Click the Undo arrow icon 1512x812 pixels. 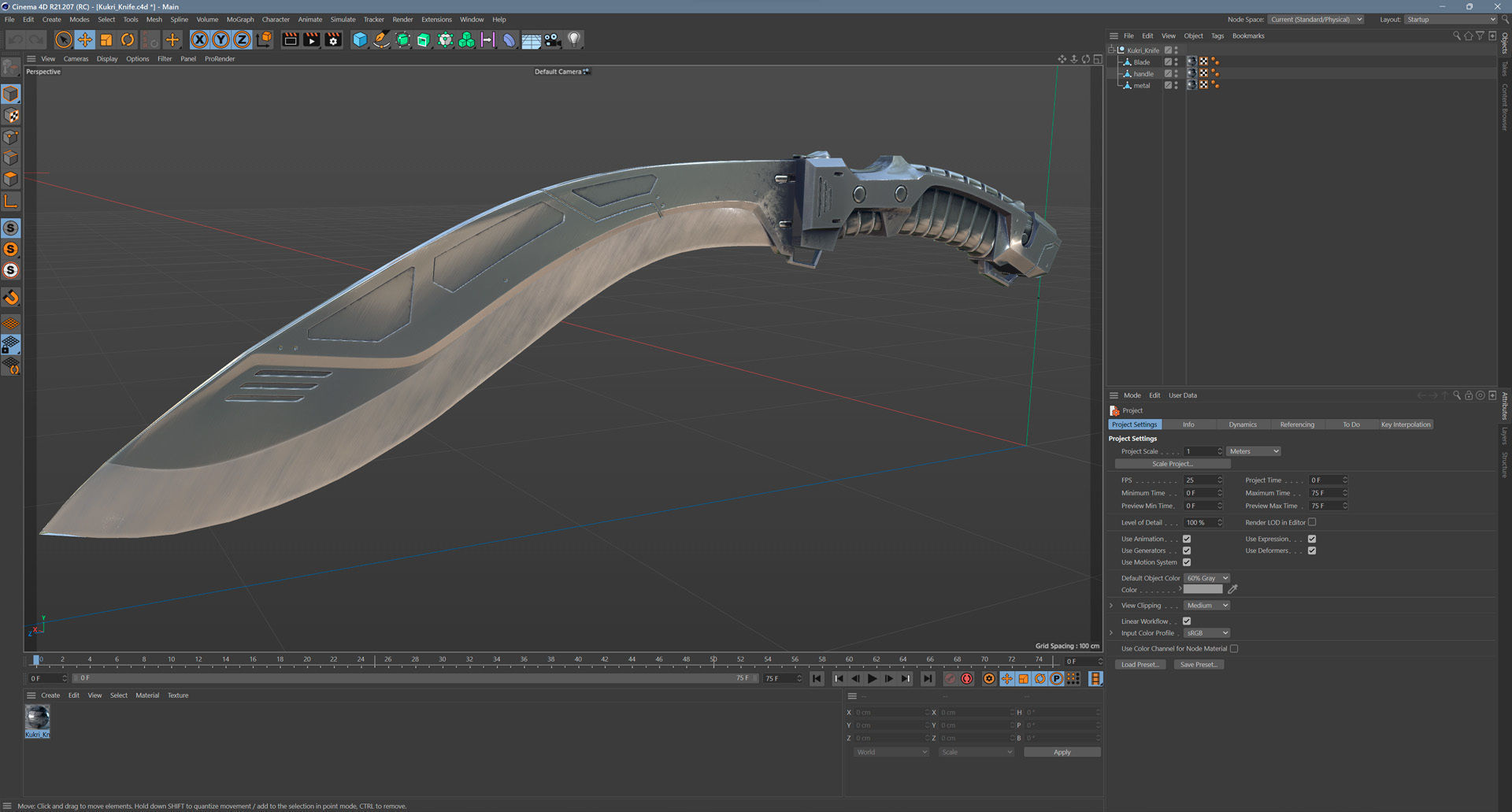pos(16,39)
